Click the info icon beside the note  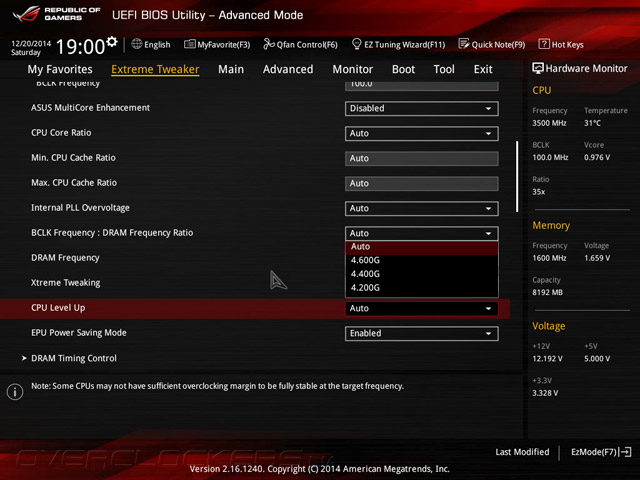[15, 392]
